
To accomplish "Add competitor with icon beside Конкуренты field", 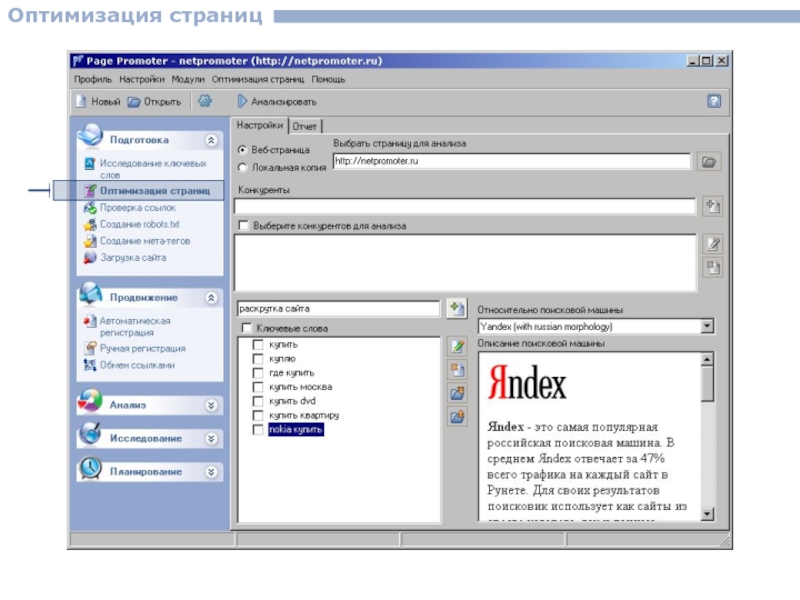I will pos(713,206).
